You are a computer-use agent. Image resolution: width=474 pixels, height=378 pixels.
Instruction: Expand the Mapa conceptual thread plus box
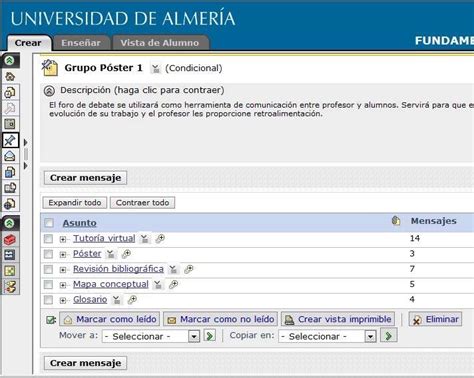(x=63, y=285)
